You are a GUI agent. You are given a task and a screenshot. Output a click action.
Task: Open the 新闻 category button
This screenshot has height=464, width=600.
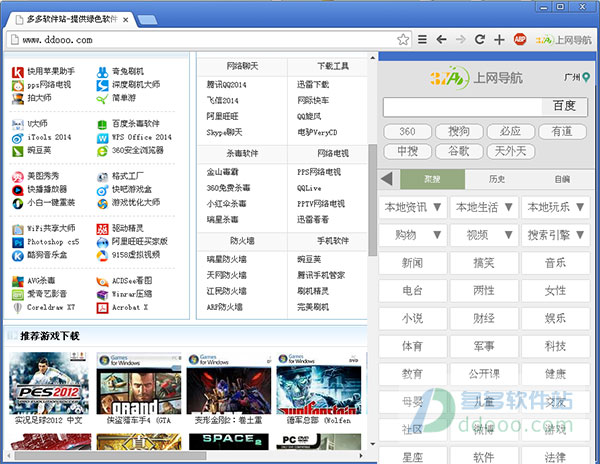tap(412, 263)
